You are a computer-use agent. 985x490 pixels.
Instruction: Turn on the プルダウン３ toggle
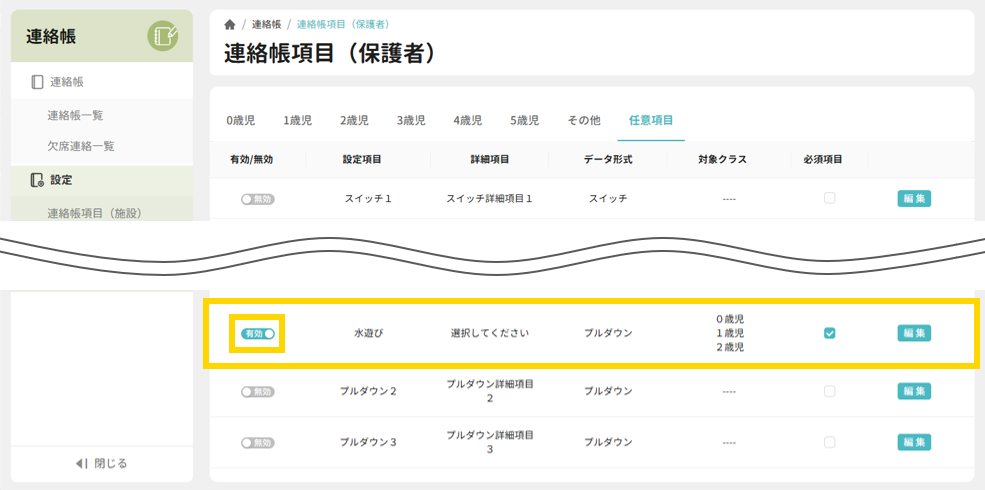[x=258, y=442]
